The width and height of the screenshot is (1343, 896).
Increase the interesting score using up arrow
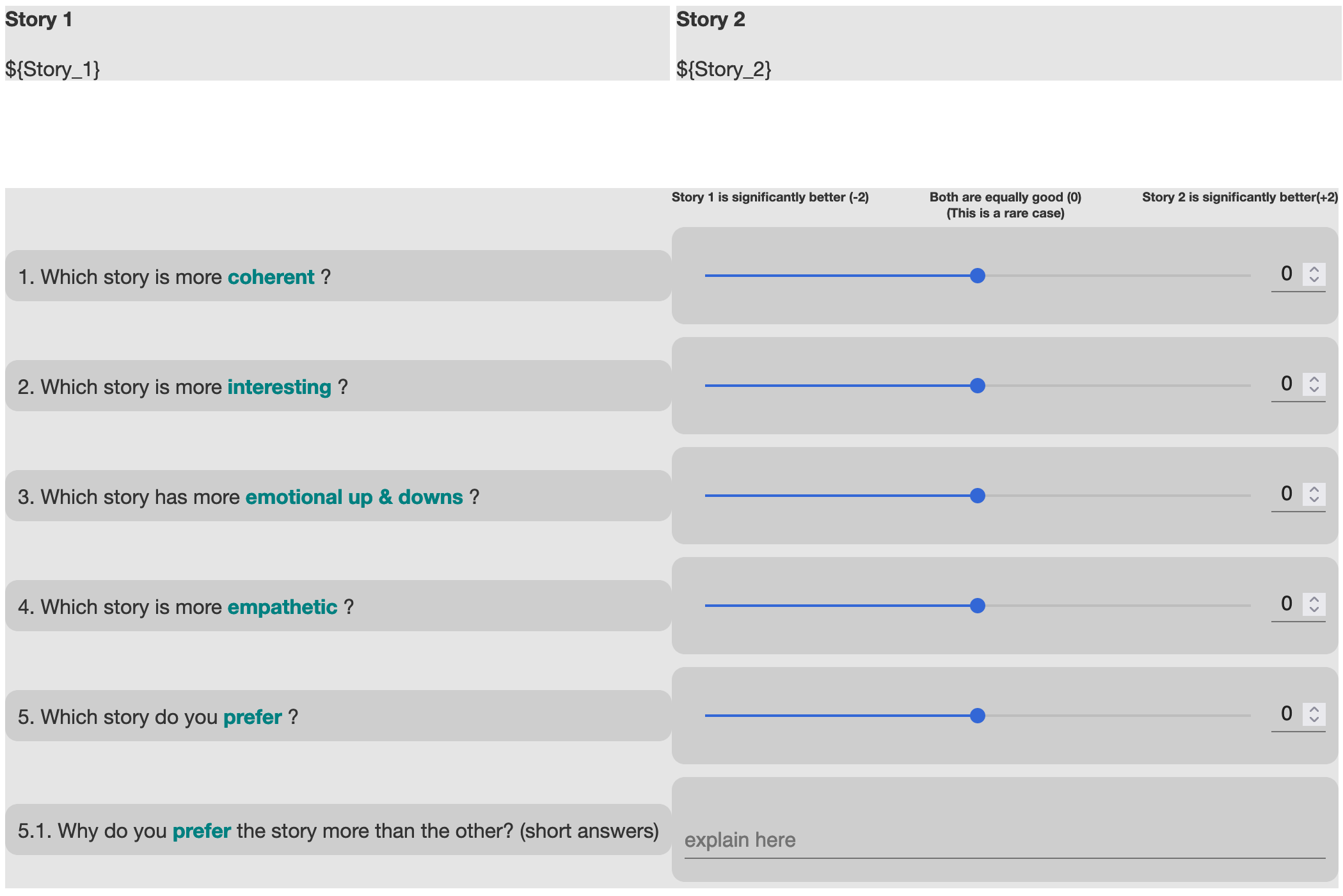click(x=1314, y=379)
